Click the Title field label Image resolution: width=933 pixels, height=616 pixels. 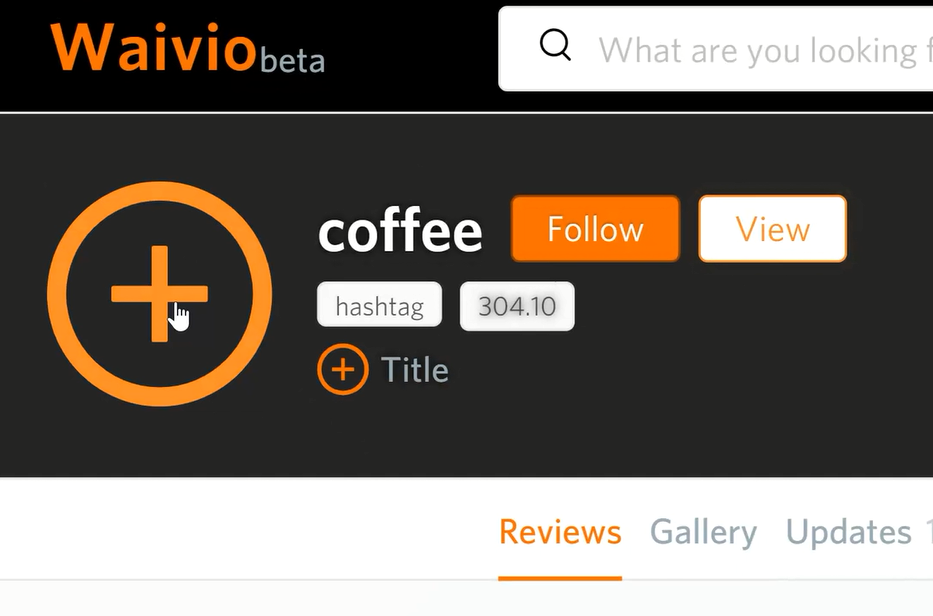(x=414, y=370)
